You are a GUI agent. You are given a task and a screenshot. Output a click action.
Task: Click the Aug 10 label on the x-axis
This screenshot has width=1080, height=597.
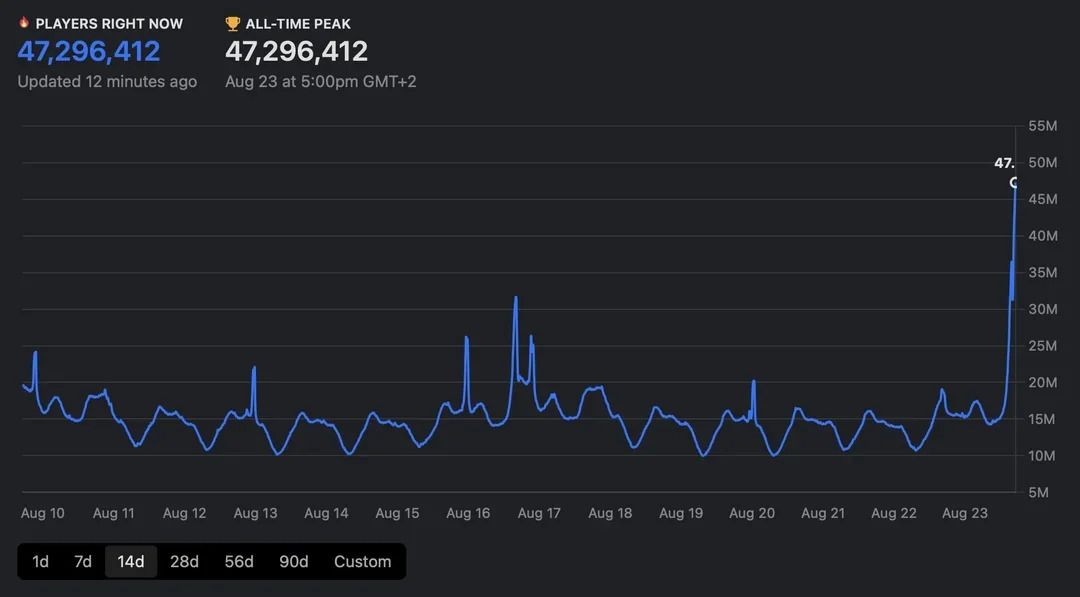(43, 513)
